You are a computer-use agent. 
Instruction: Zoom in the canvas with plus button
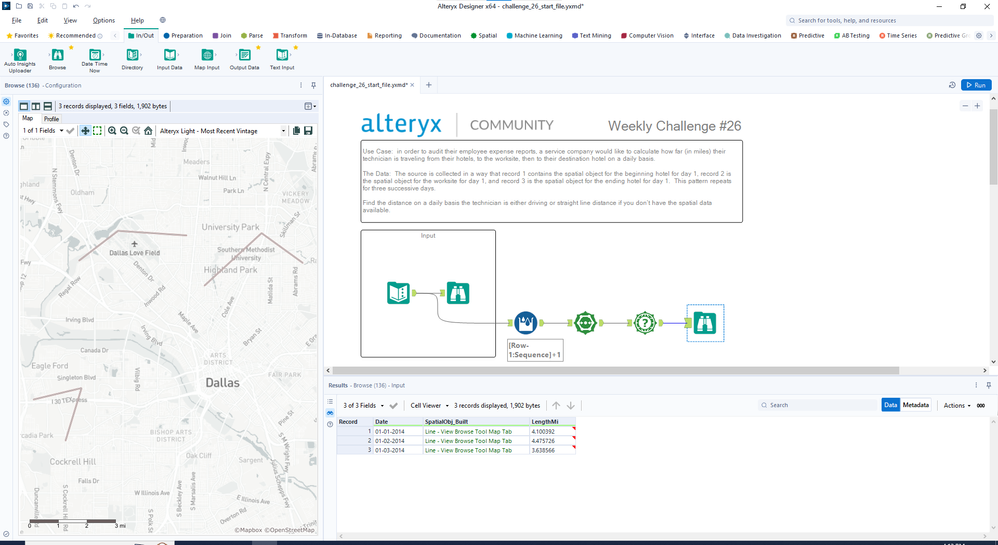tap(978, 106)
